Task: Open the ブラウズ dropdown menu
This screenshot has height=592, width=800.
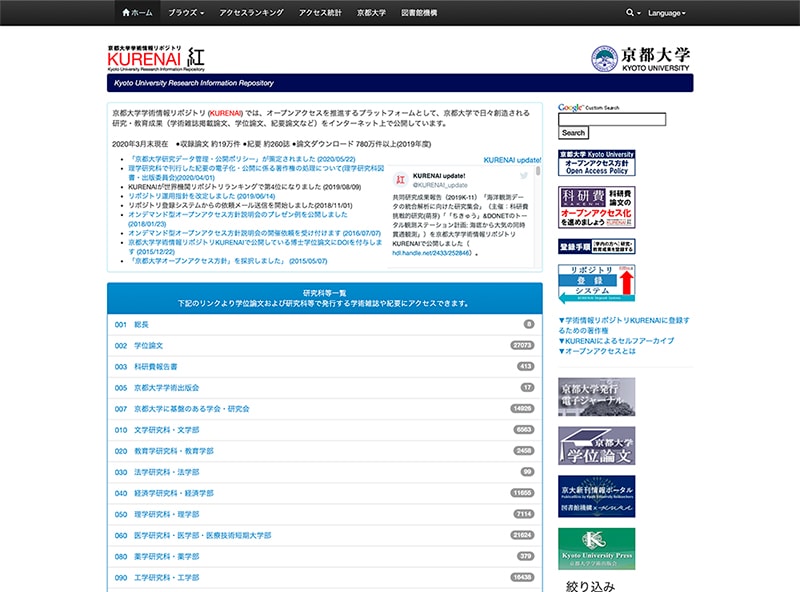Action: [186, 13]
